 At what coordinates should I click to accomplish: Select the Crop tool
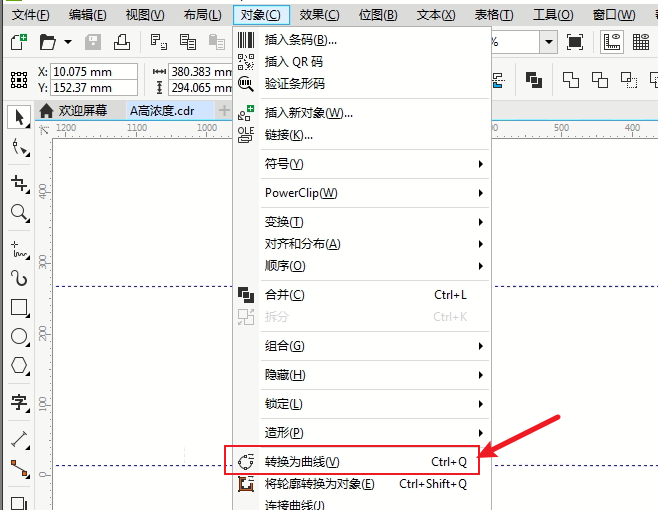pyautogui.click(x=20, y=184)
